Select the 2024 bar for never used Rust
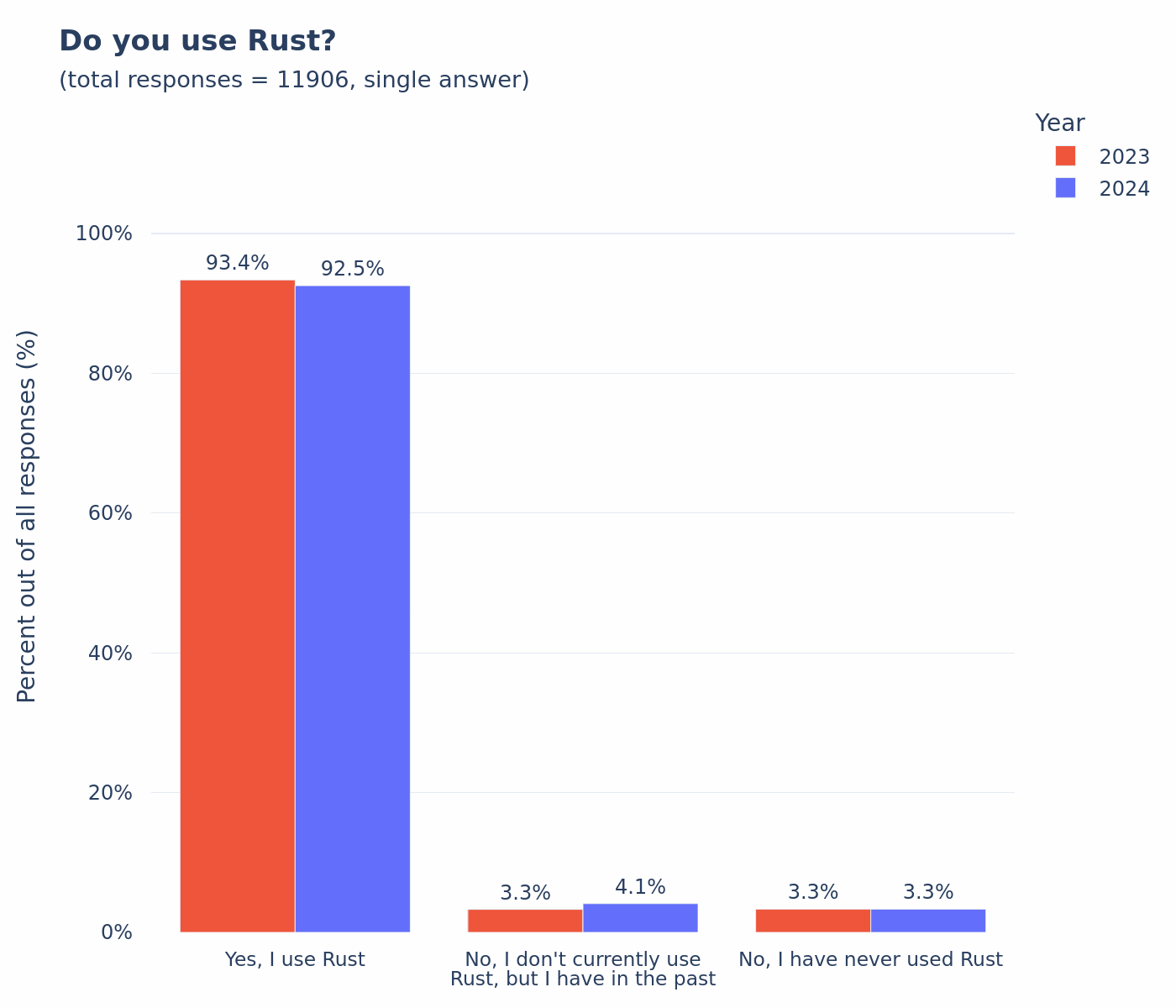Viewport: 1176px width, 1008px height. 928,921
